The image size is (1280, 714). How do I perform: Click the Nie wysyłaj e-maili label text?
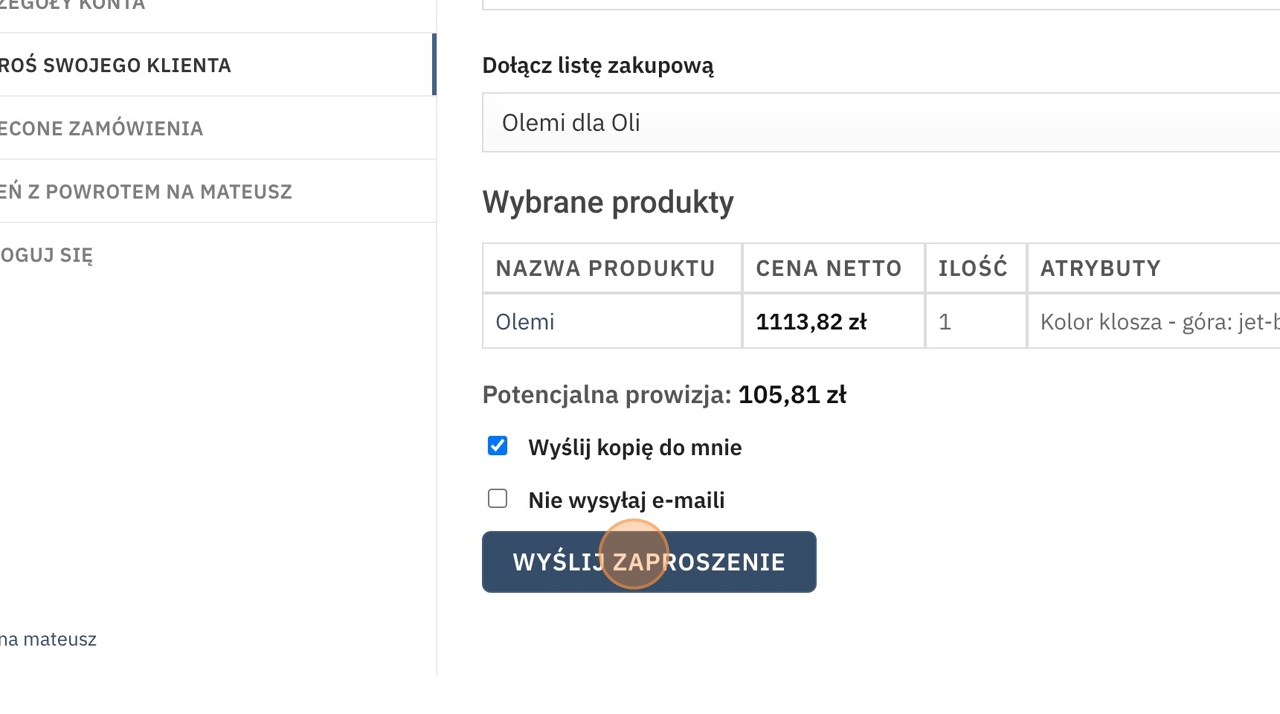(626, 500)
